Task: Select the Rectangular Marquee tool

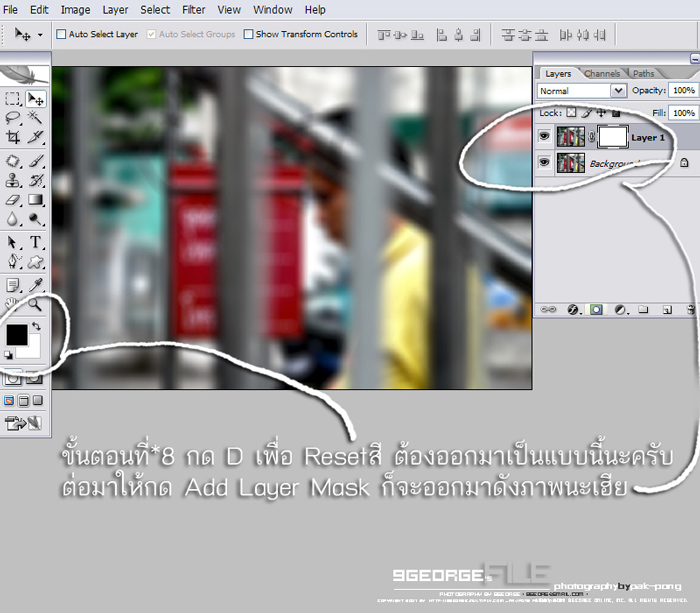Action: (12, 99)
